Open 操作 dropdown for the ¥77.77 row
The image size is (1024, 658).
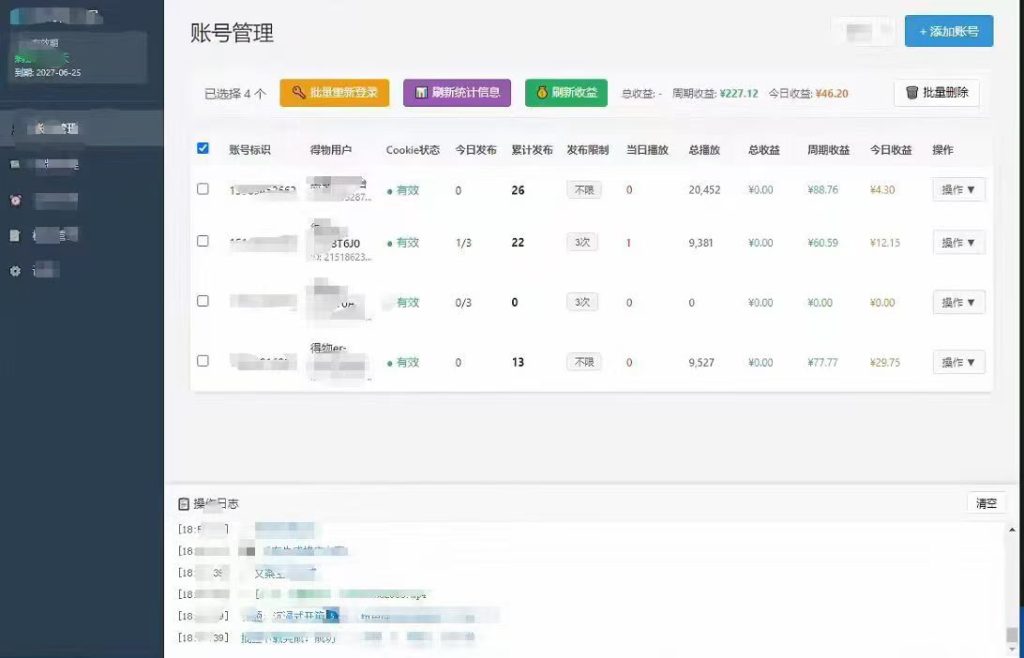click(958, 362)
